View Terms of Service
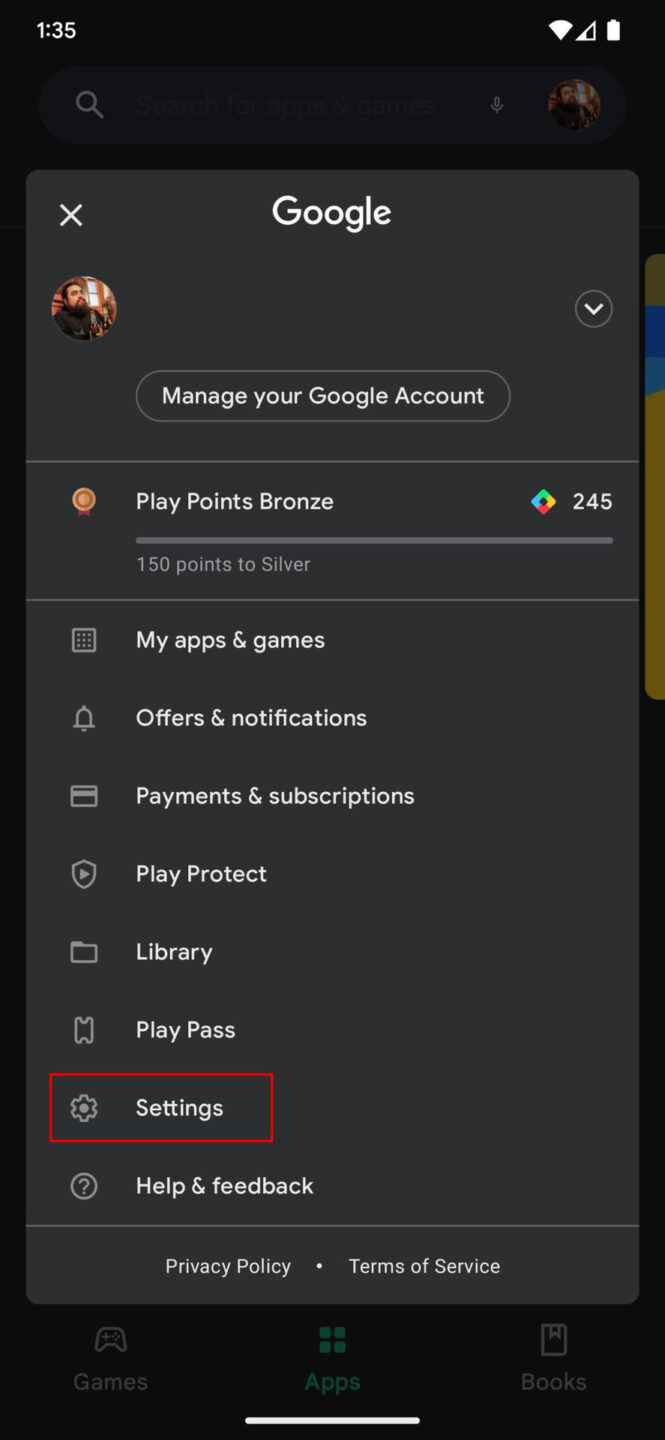Screen dimensions: 665x1440 pyautogui.click(x=424, y=1266)
